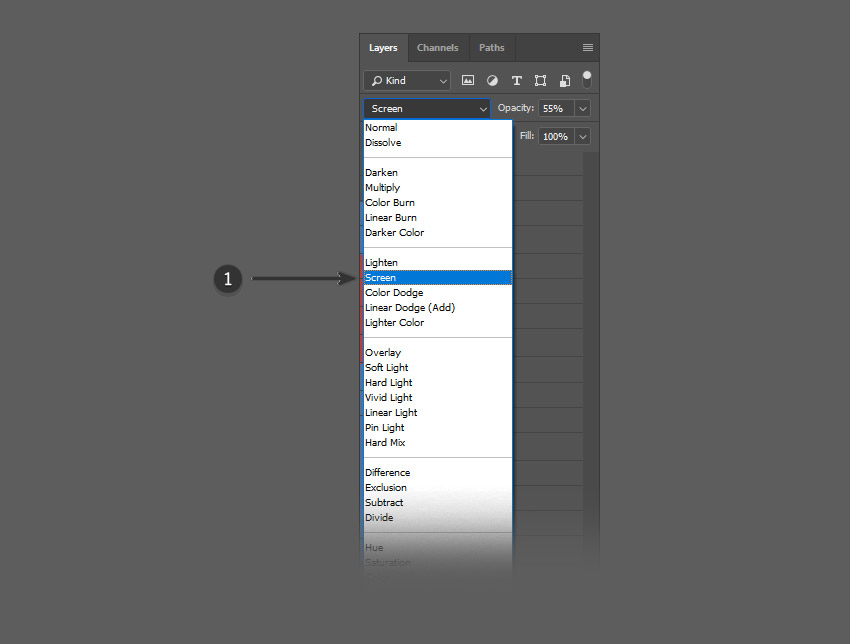Choose Soft Light blend mode
This screenshot has height=644, width=850.
[438, 368]
